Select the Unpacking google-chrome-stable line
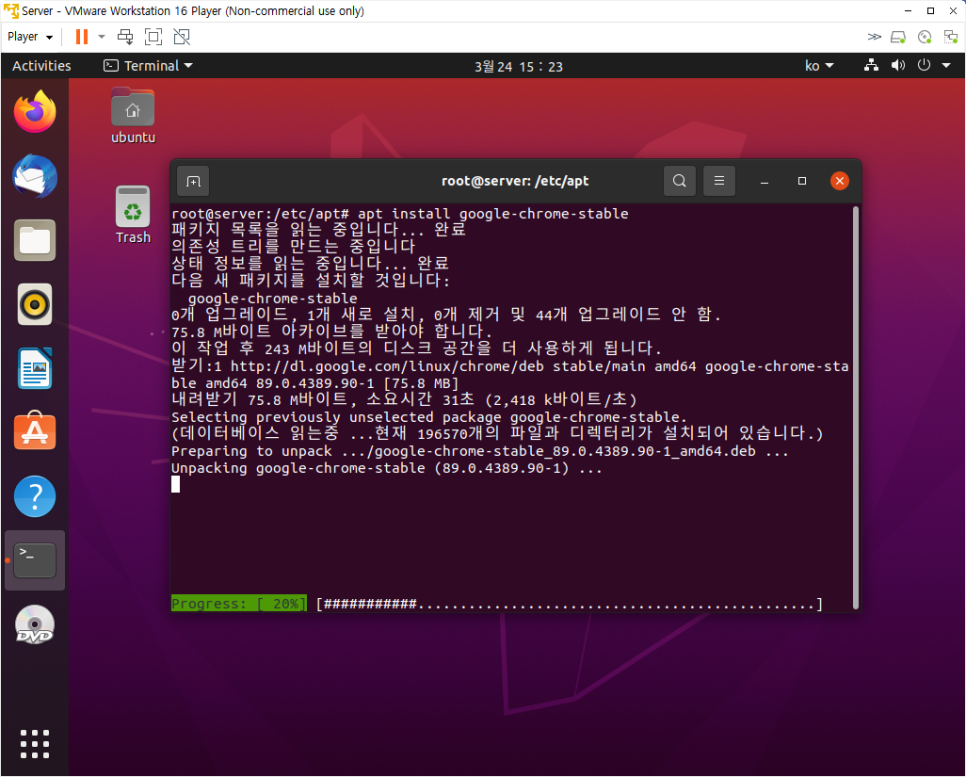 tap(386, 468)
